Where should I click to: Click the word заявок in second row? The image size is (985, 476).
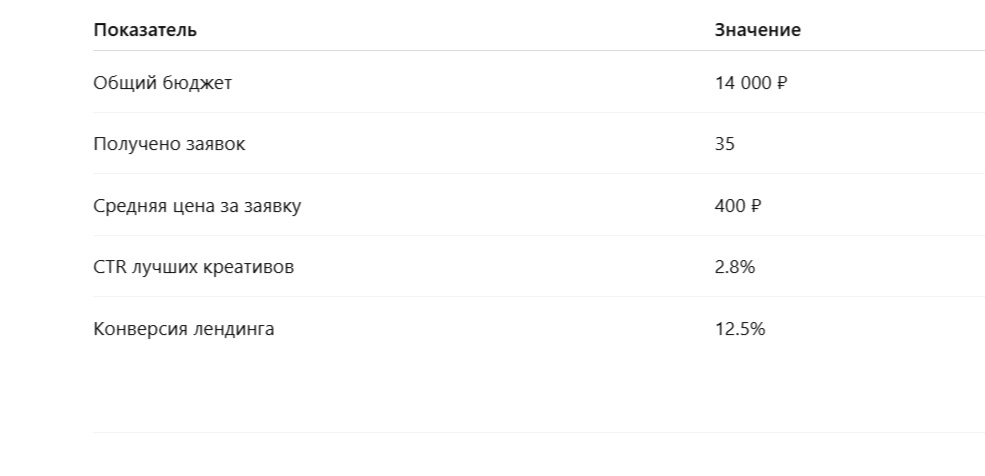215,144
